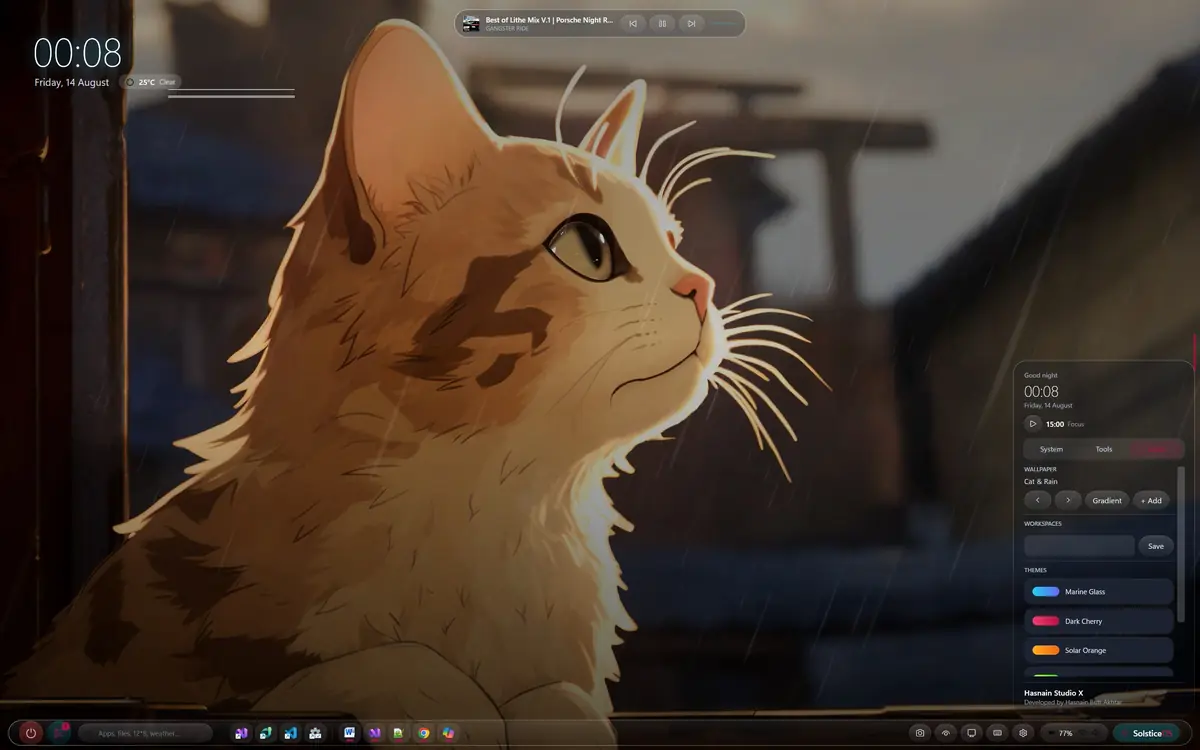Launch the purple Visual Studio dock icon
The width and height of the screenshot is (1200, 750).
tap(241, 733)
